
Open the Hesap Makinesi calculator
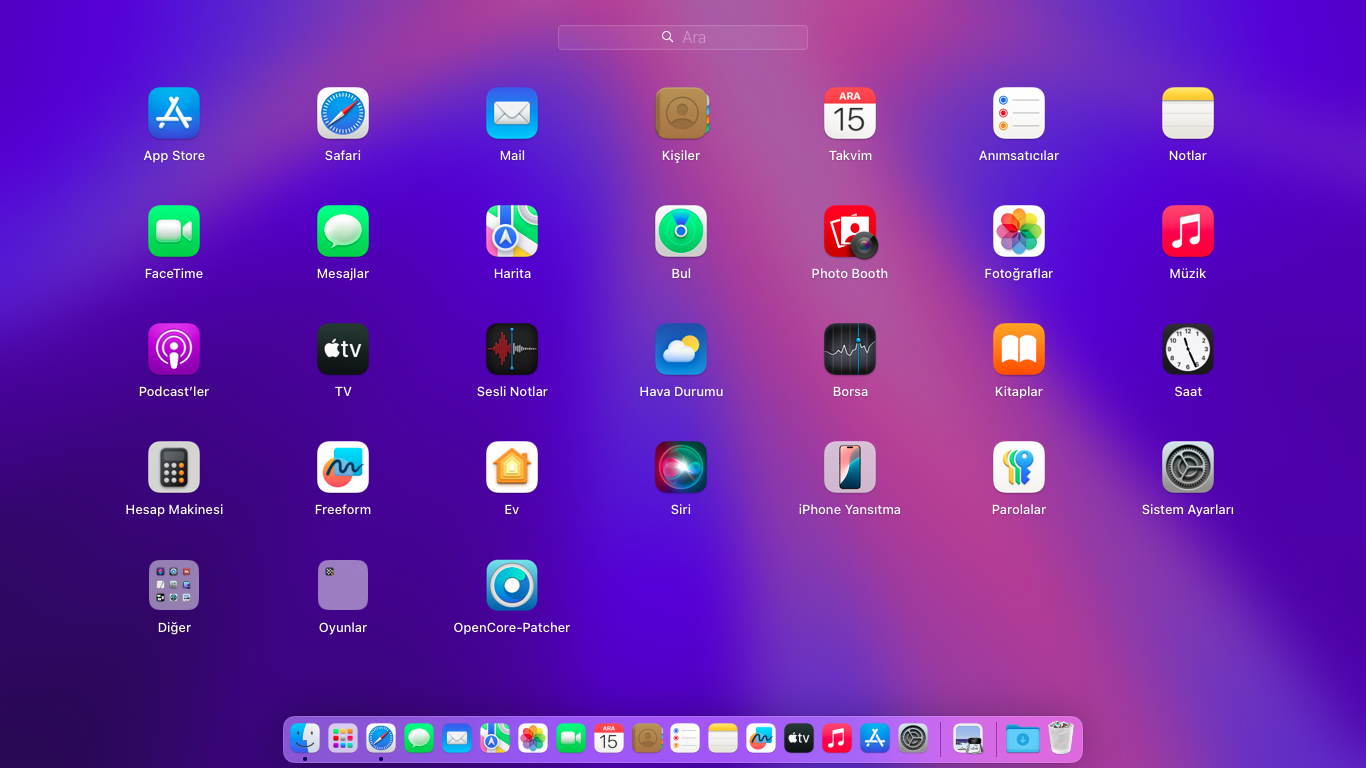[x=174, y=467]
